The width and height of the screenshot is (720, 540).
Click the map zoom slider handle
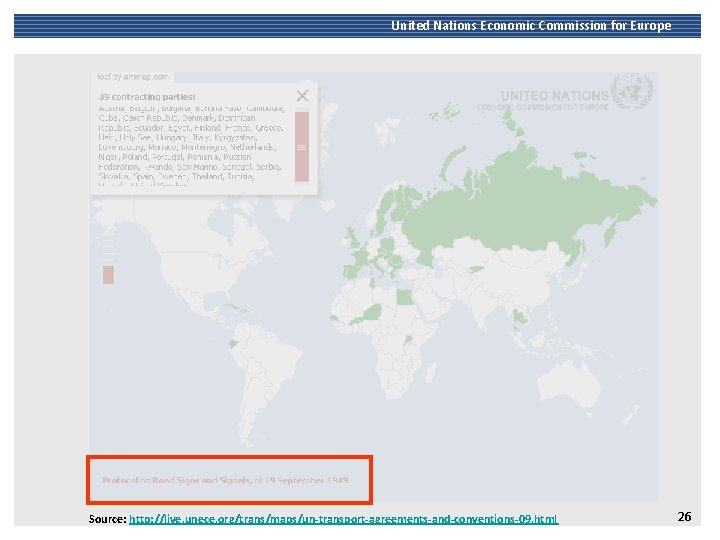pyautogui.click(x=108, y=275)
